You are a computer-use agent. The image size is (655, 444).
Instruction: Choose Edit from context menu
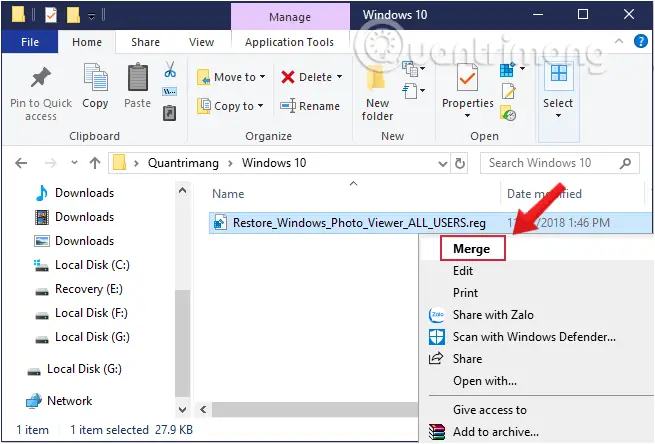click(x=463, y=271)
